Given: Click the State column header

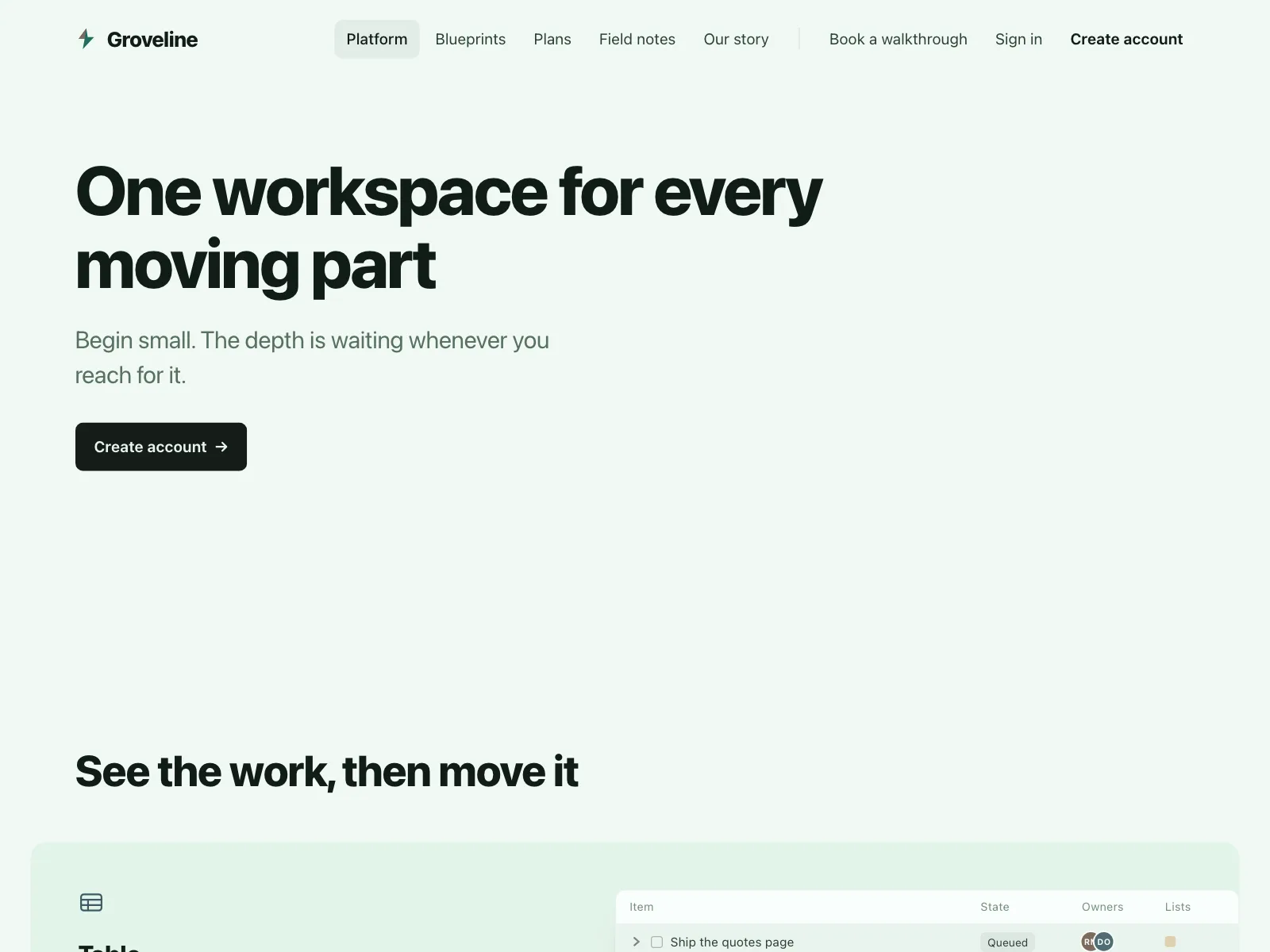Looking at the screenshot, I should (x=995, y=907).
